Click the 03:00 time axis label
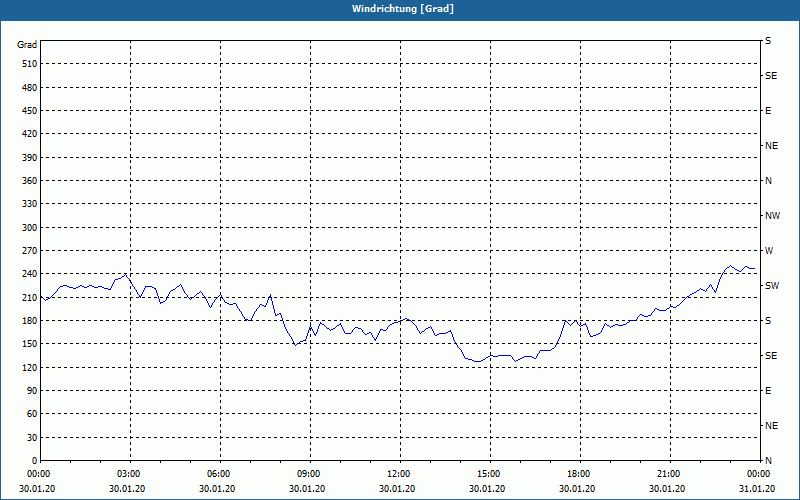The image size is (800, 500). click(x=127, y=474)
